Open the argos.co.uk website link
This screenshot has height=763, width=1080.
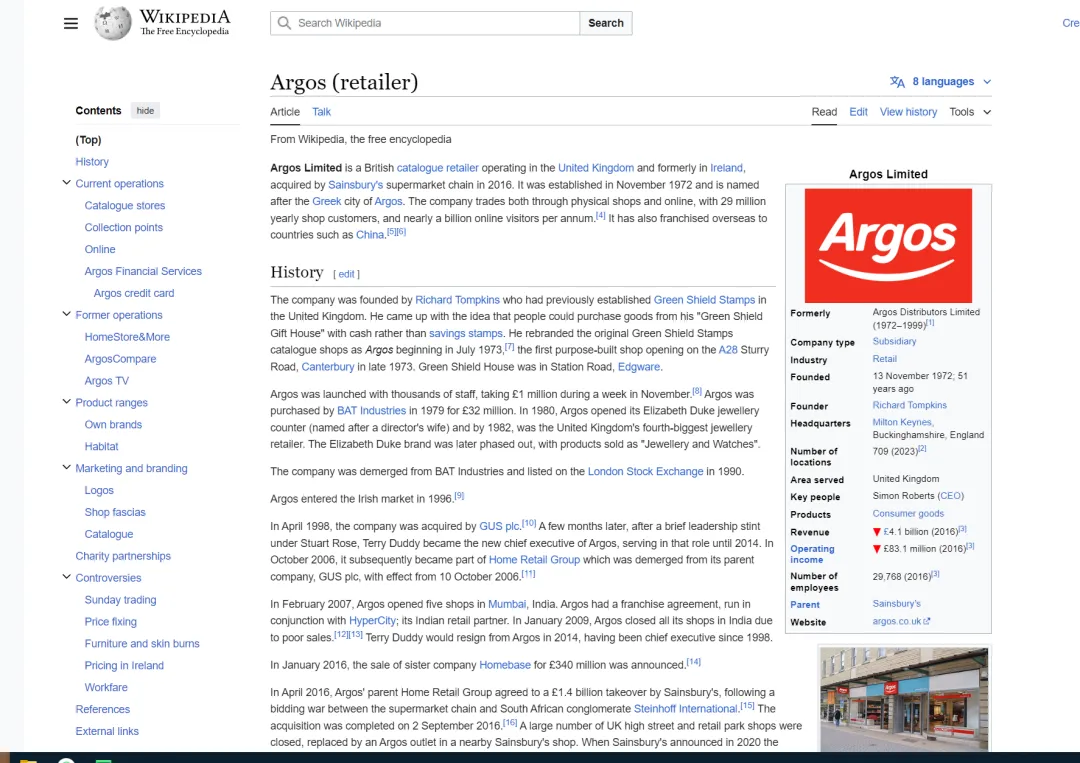click(x=896, y=621)
